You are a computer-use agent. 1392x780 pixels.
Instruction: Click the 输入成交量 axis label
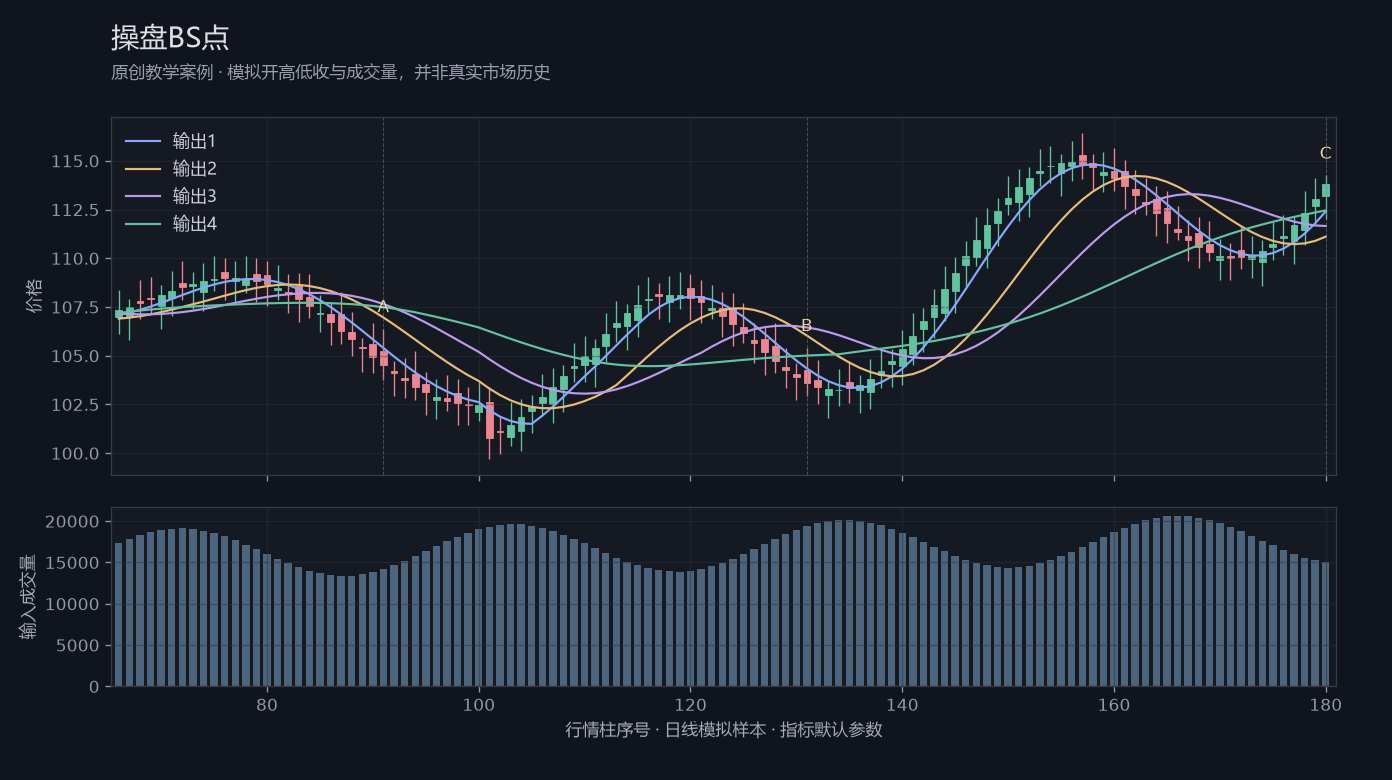point(27,597)
